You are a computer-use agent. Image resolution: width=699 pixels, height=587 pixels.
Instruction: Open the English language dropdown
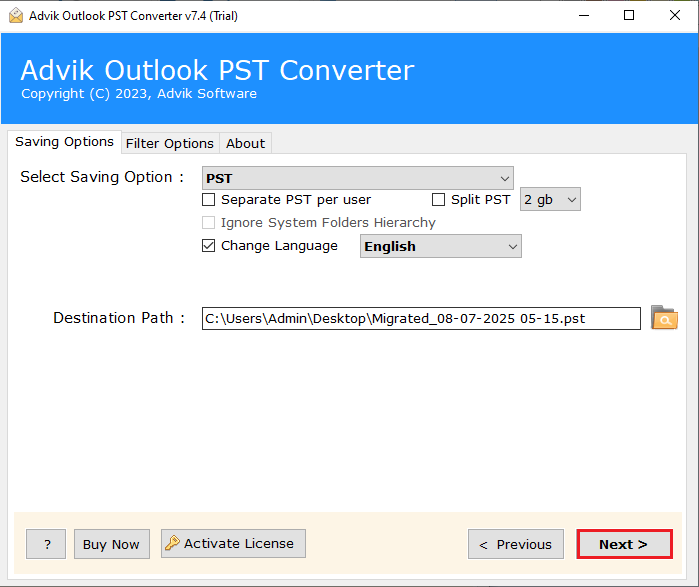coord(440,246)
